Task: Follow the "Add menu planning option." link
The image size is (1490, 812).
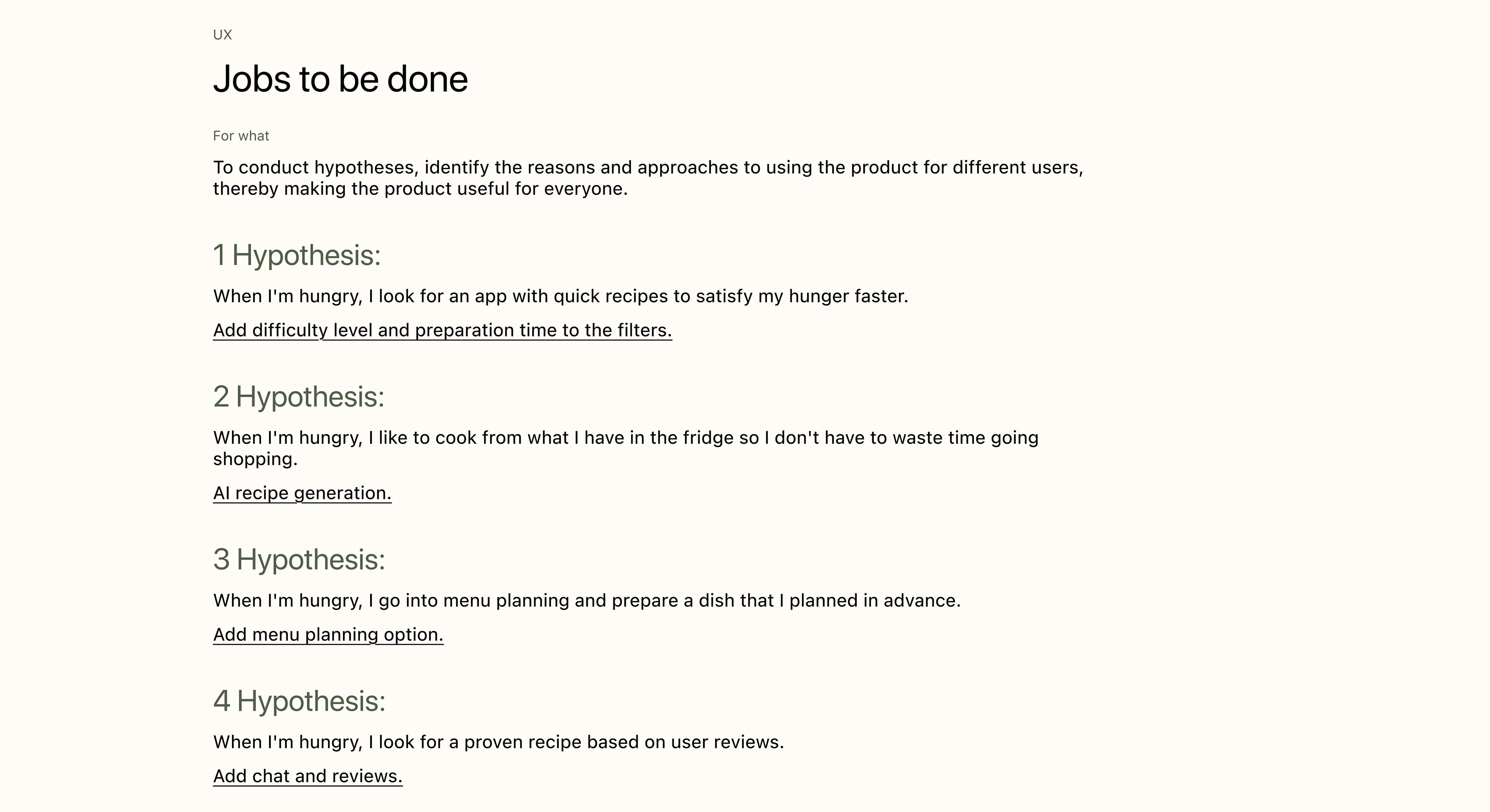Action: click(328, 634)
